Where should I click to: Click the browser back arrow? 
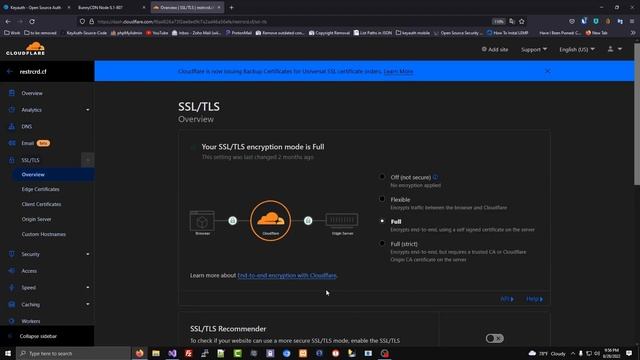(x=8, y=21)
